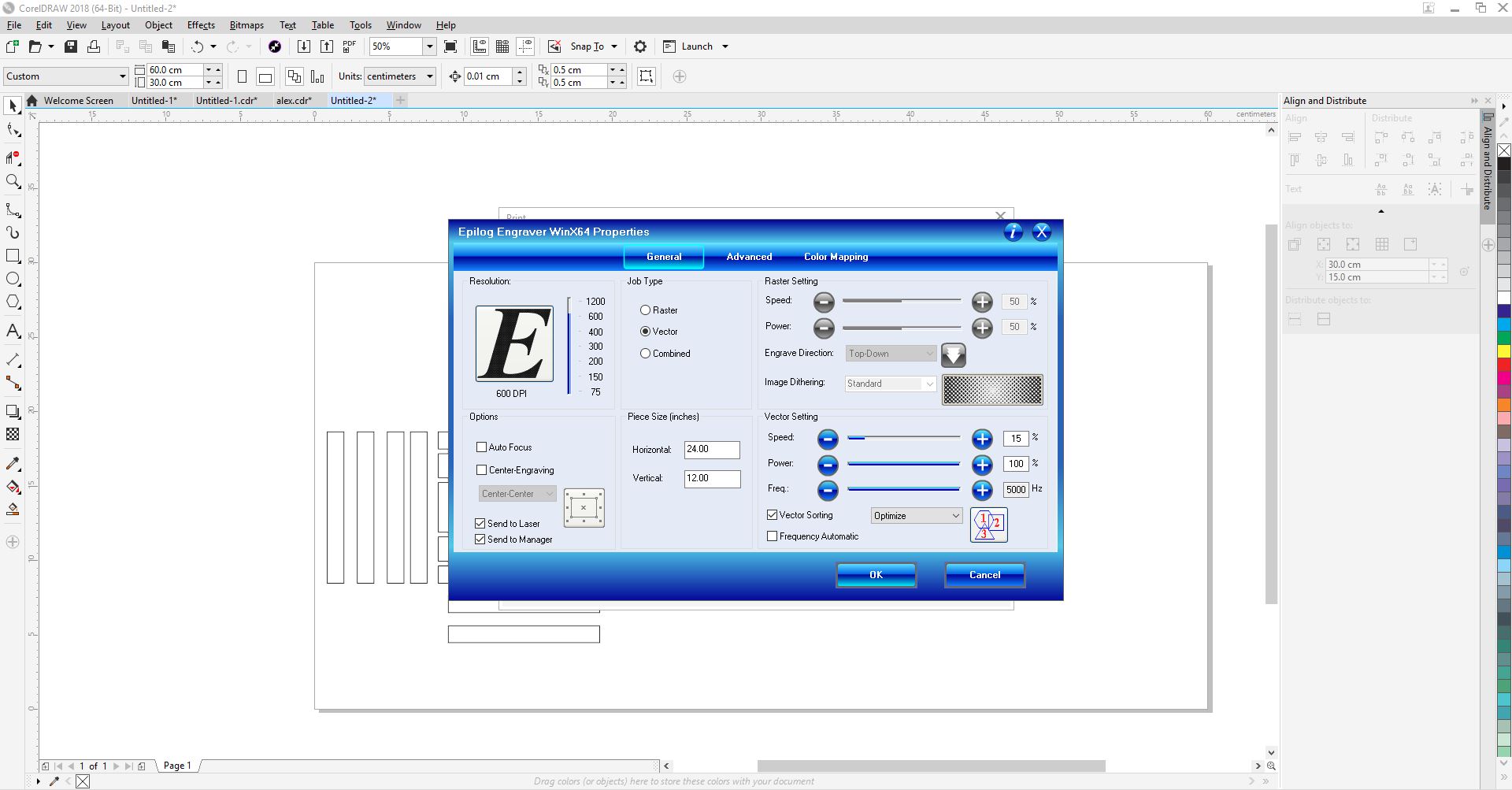Click the Horizontal piece size field
1512x790 pixels.
tap(712, 450)
